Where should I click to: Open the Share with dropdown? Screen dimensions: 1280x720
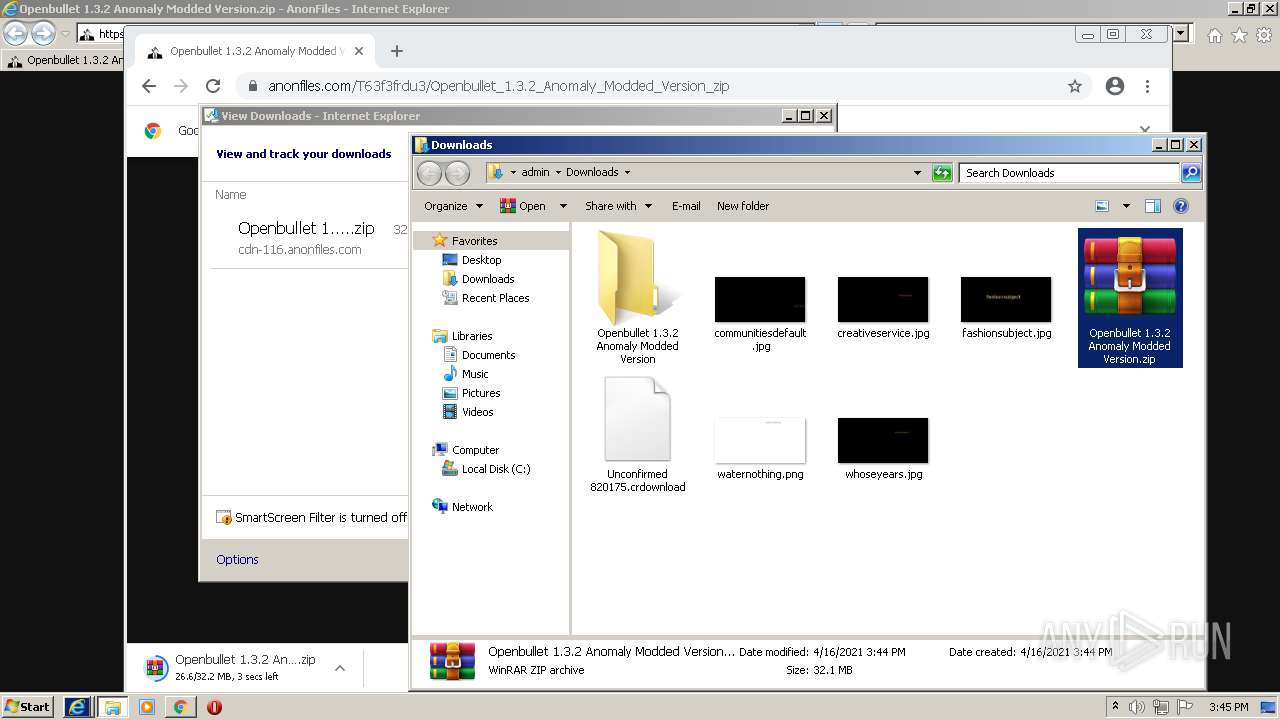tap(618, 206)
